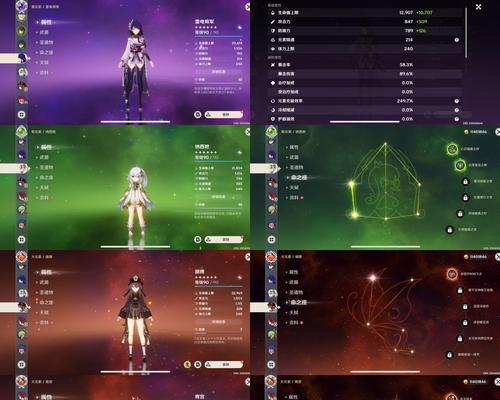Close the Hu Tao attribute screen
This screenshot has width=500, height=400.
tap(248, 257)
